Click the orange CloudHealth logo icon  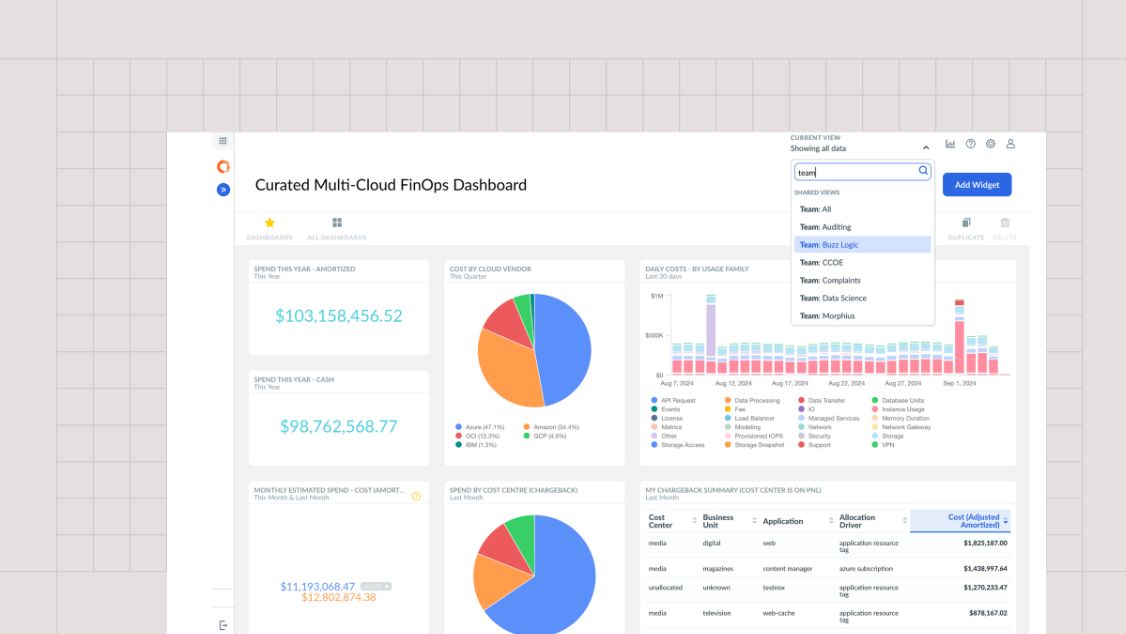[x=223, y=166]
